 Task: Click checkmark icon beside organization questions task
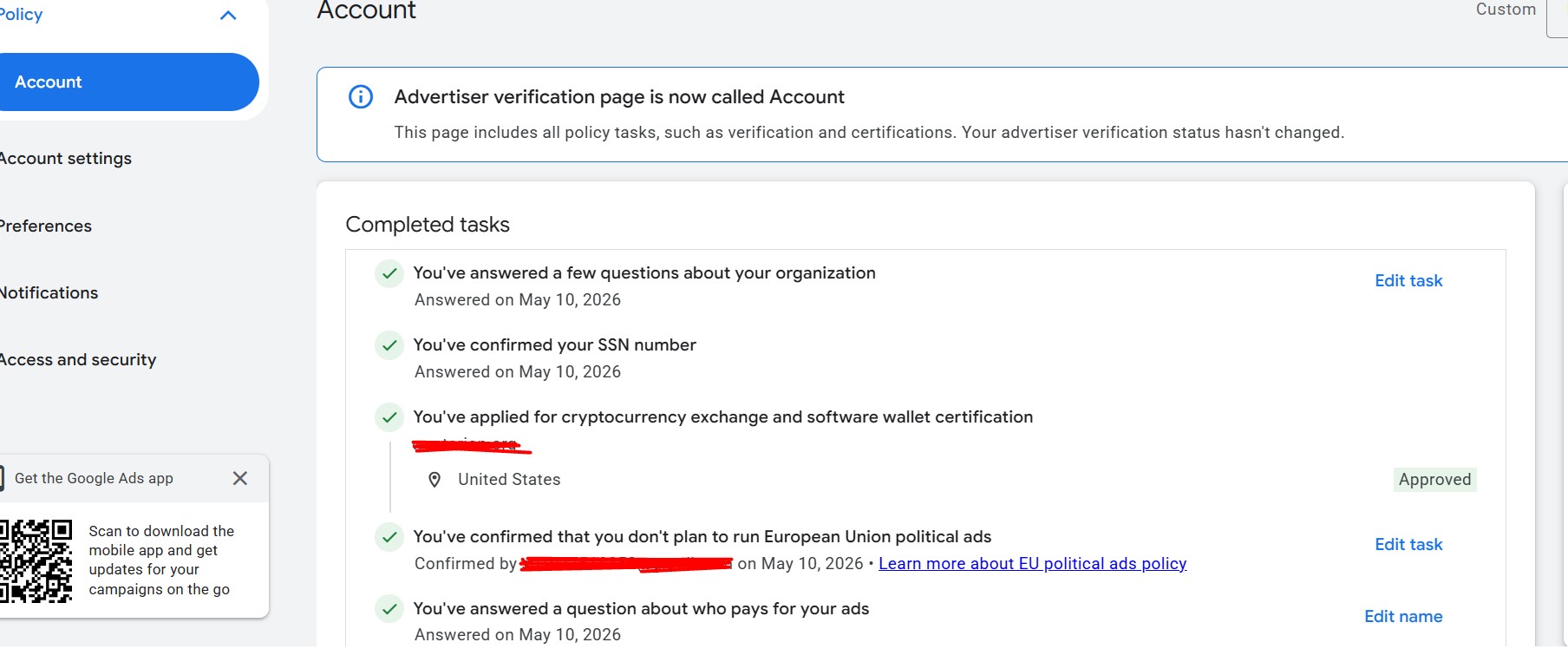(389, 273)
